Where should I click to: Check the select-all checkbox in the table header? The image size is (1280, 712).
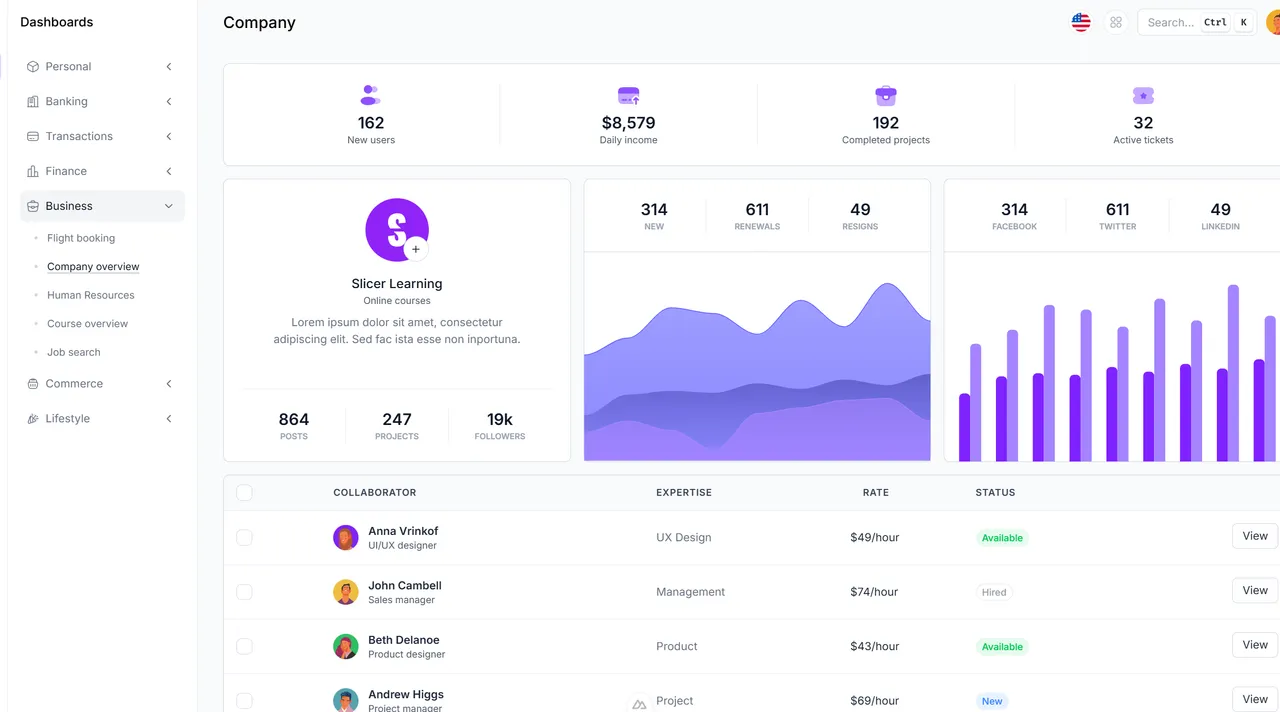(x=244, y=492)
